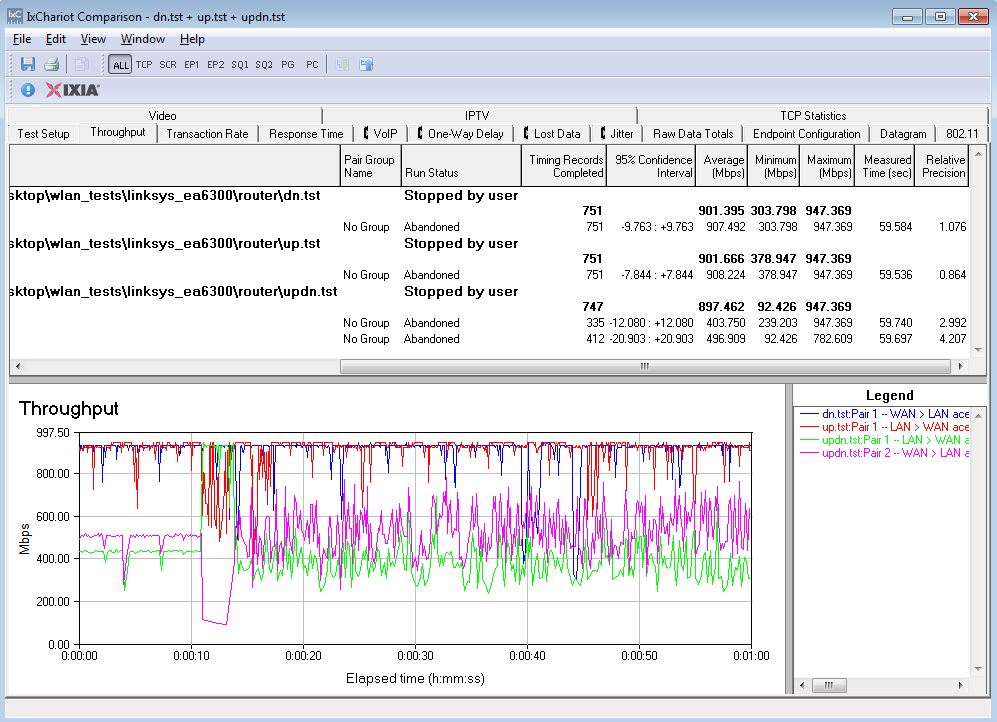Switch to the VoIP tab
The height and width of the screenshot is (722, 997).
pos(380,133)
